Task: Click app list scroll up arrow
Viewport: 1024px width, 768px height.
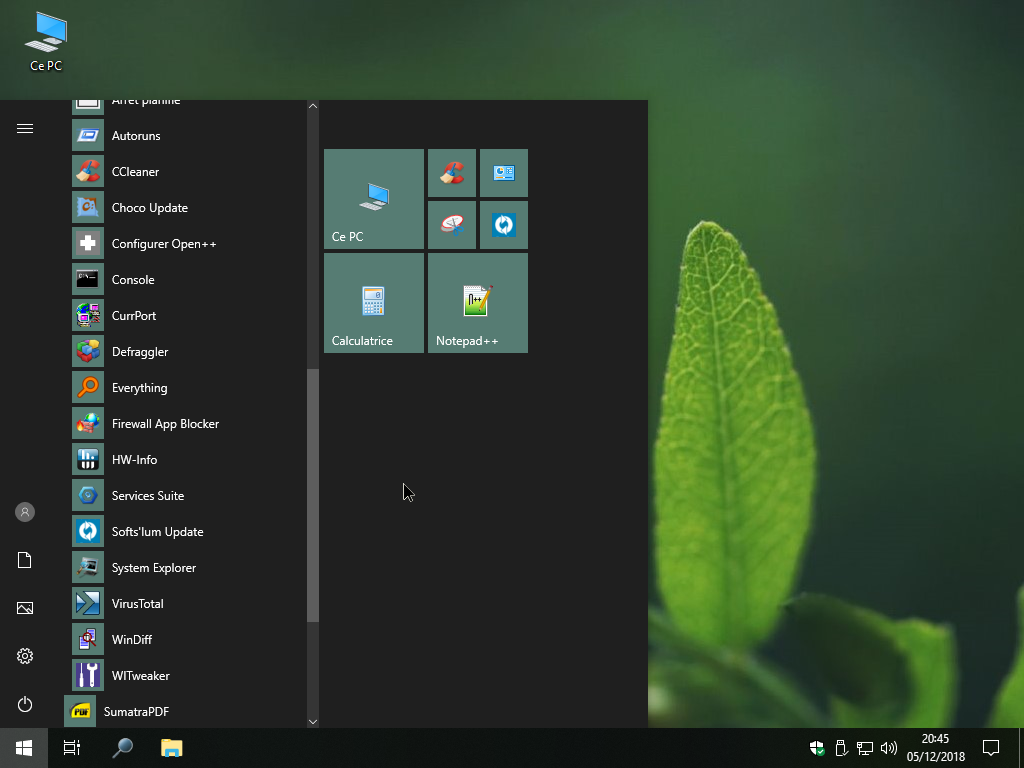Action: click(313, 106)
